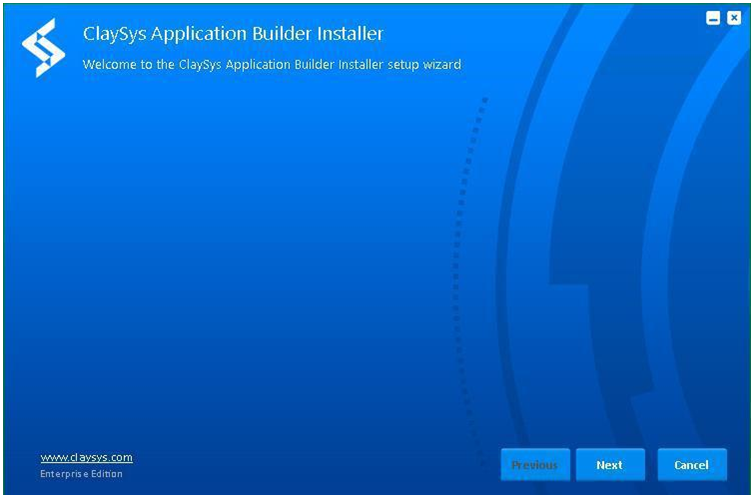Click the disabled Previous button

[x=535, y=465]
